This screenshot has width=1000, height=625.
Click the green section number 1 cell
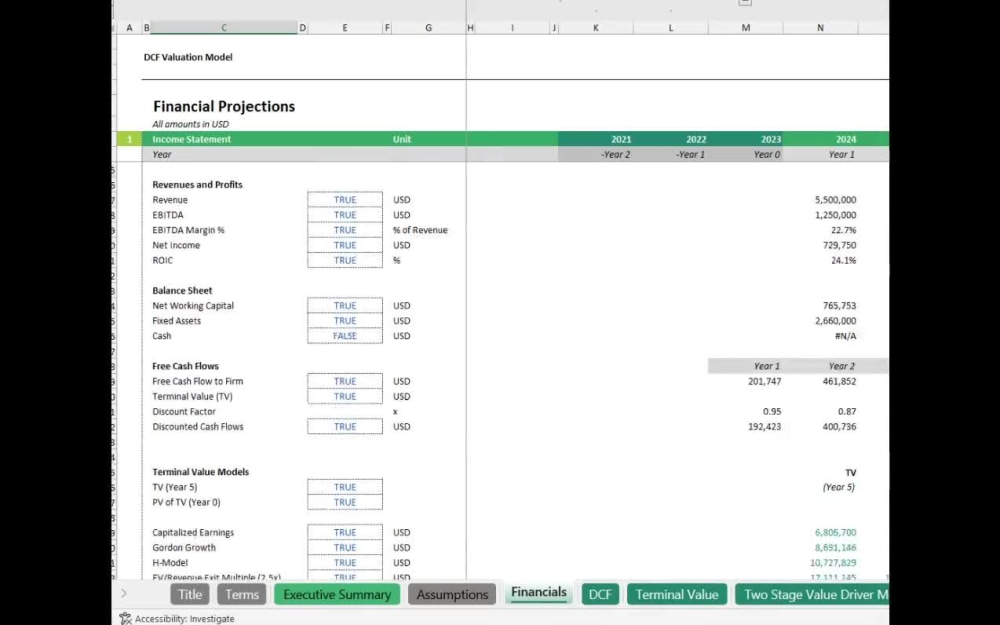coord(129,139)
